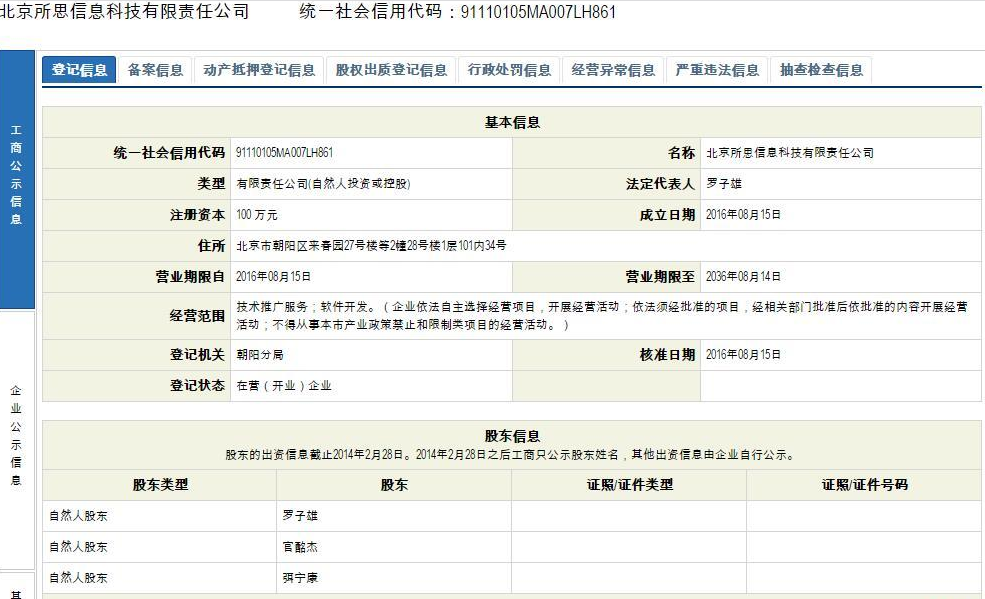Click the registered capital value 100 万元
The height and width of the screenshot is (599, 985).
click(x=256, y=215)
